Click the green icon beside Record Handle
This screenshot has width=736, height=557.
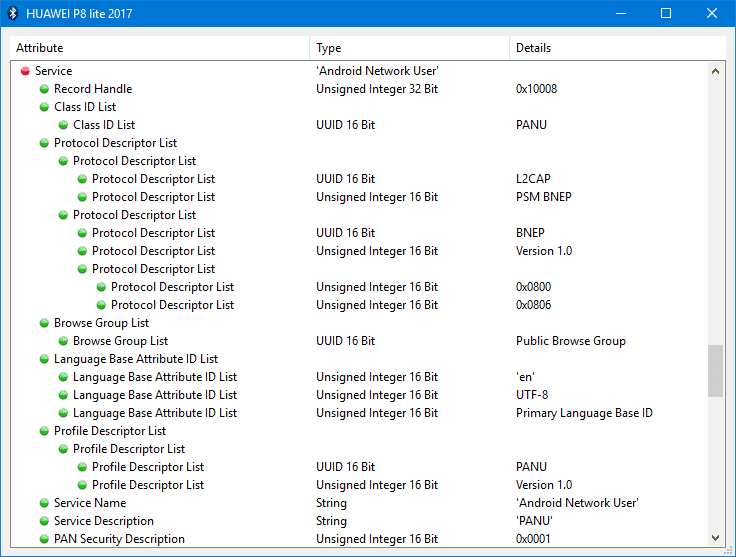[44, 89]
